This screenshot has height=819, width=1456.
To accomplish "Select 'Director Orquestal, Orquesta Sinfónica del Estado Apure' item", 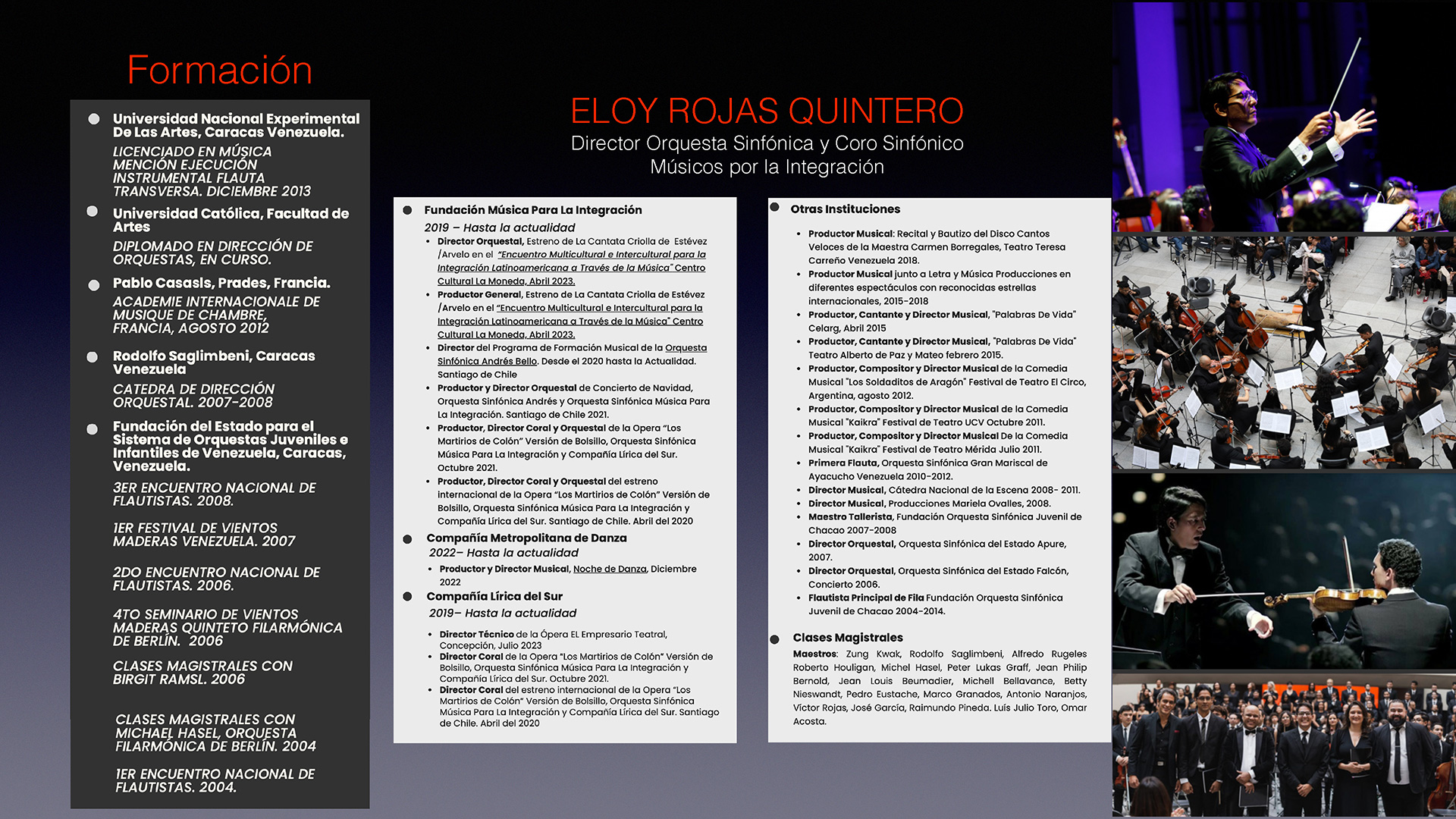I will click(937, 551).
